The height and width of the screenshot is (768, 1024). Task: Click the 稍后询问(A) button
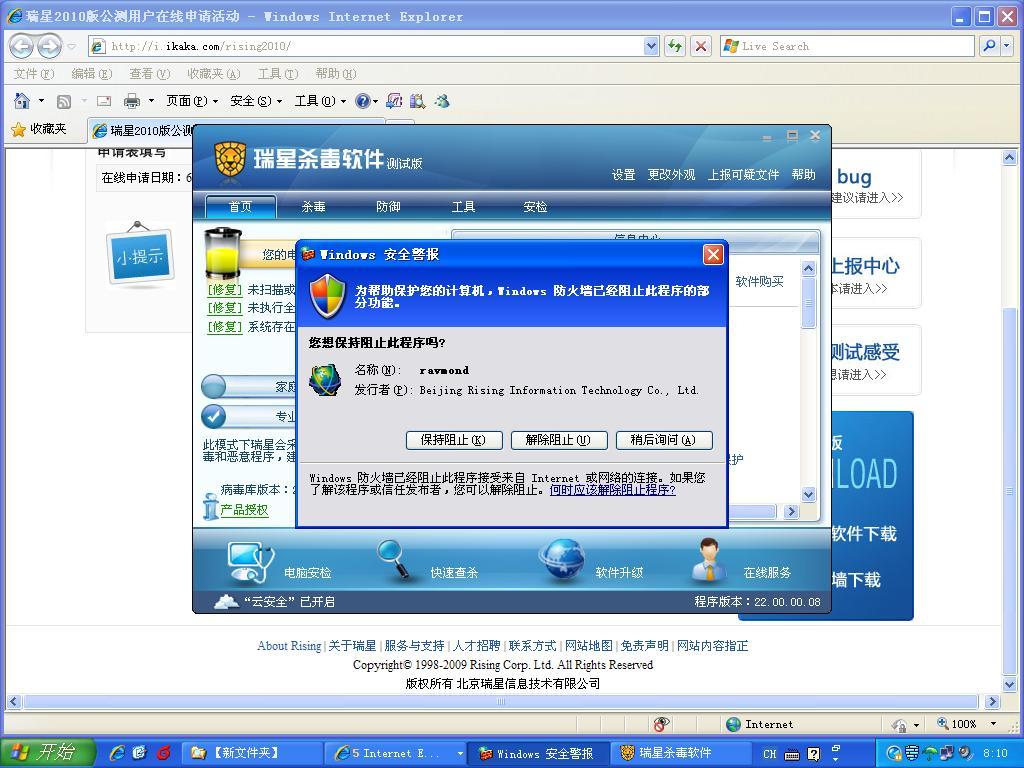(664, 440)
